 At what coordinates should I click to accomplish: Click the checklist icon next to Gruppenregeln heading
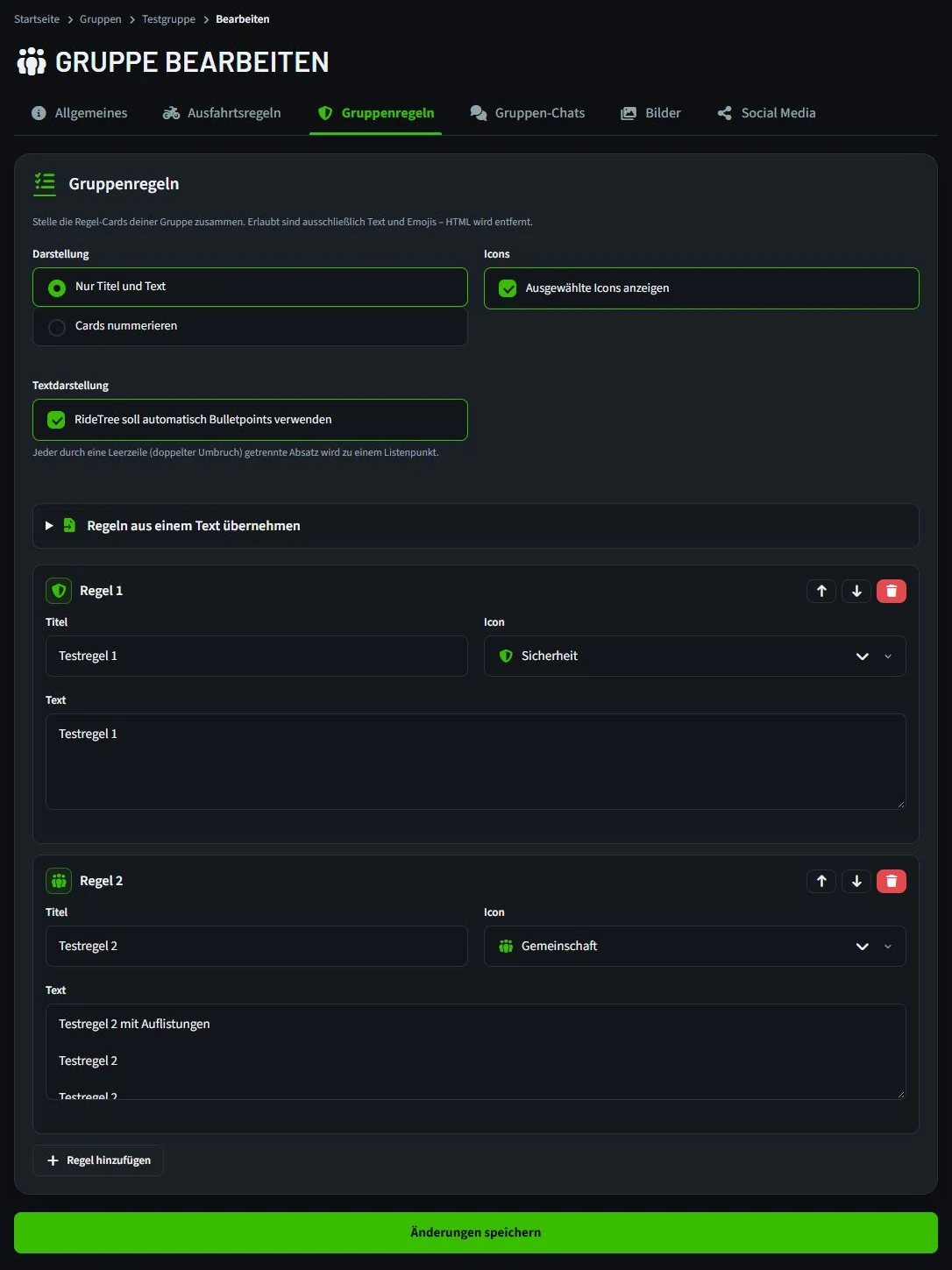pyautogui.click(x=45, y=183)
